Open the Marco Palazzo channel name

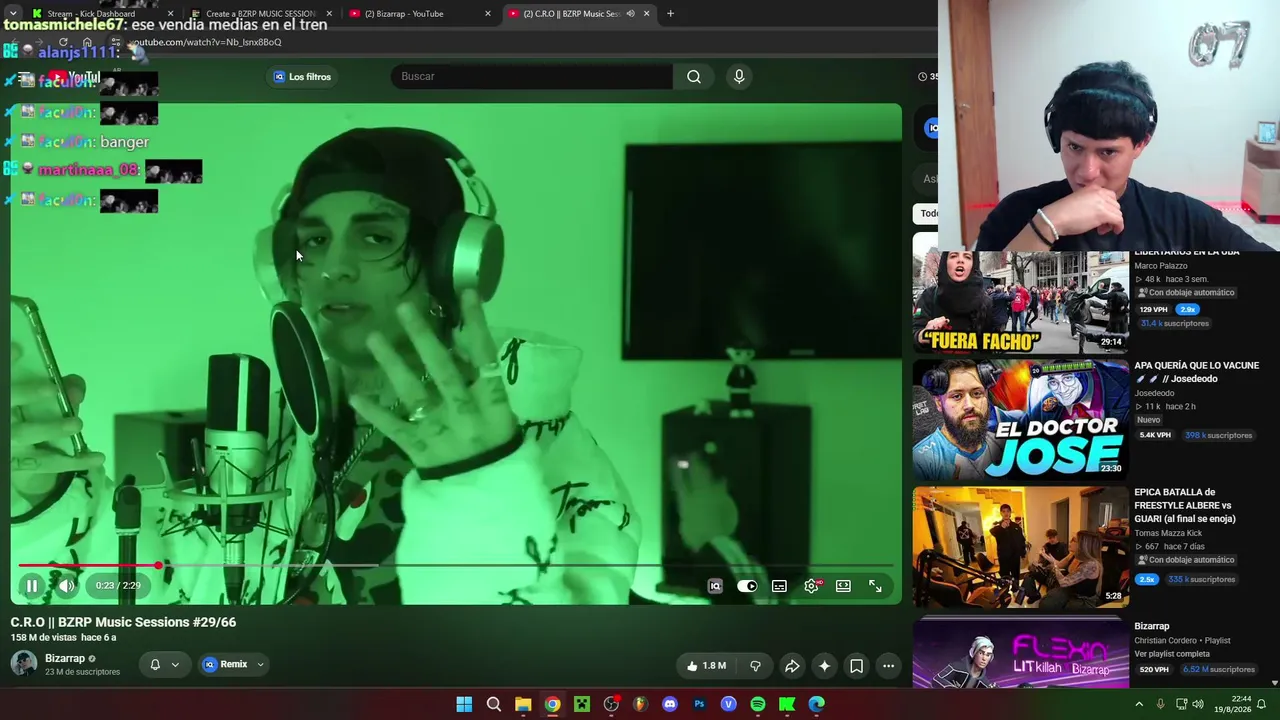(1161, 266)
